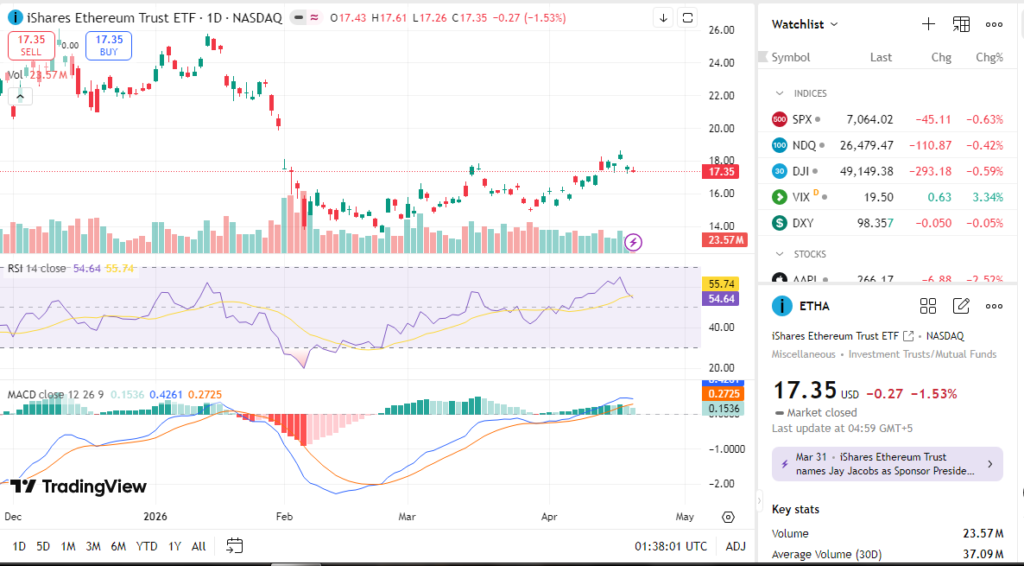Screen dimensions: 1024x566
Task: Click the download arrow icon above chart
Action: [663, 18]
